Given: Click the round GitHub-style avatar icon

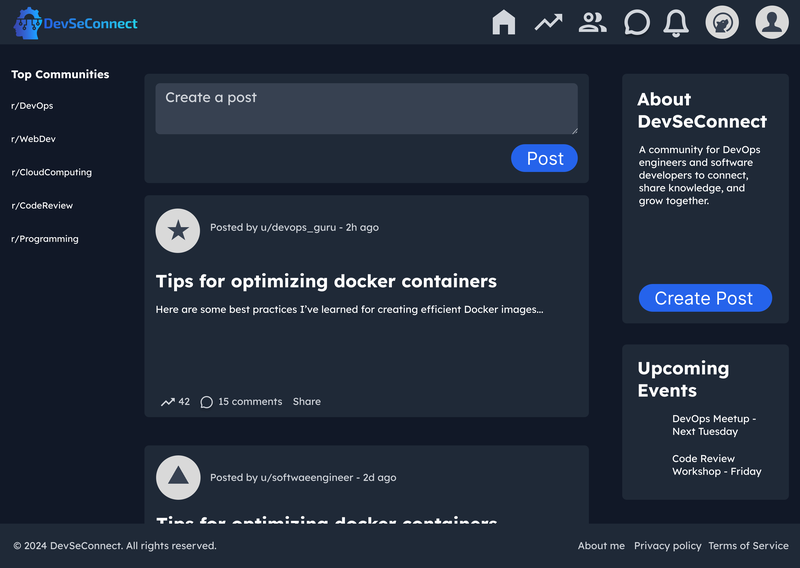Looking at the screenshot, I should (722, 22).
